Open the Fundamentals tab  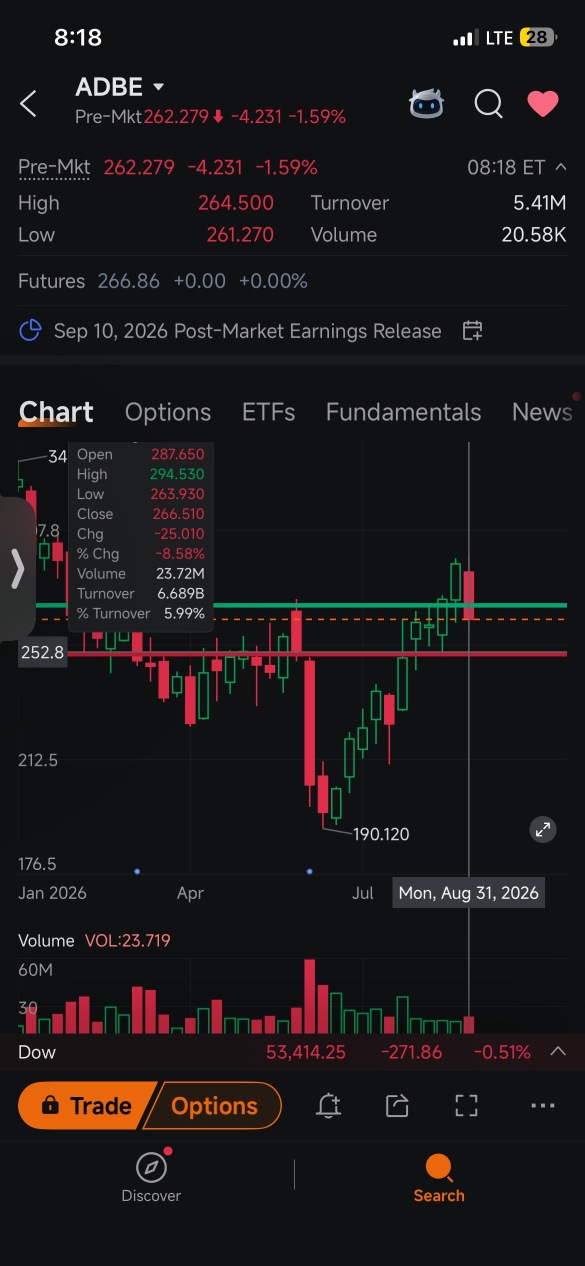[x=403, y=412]
